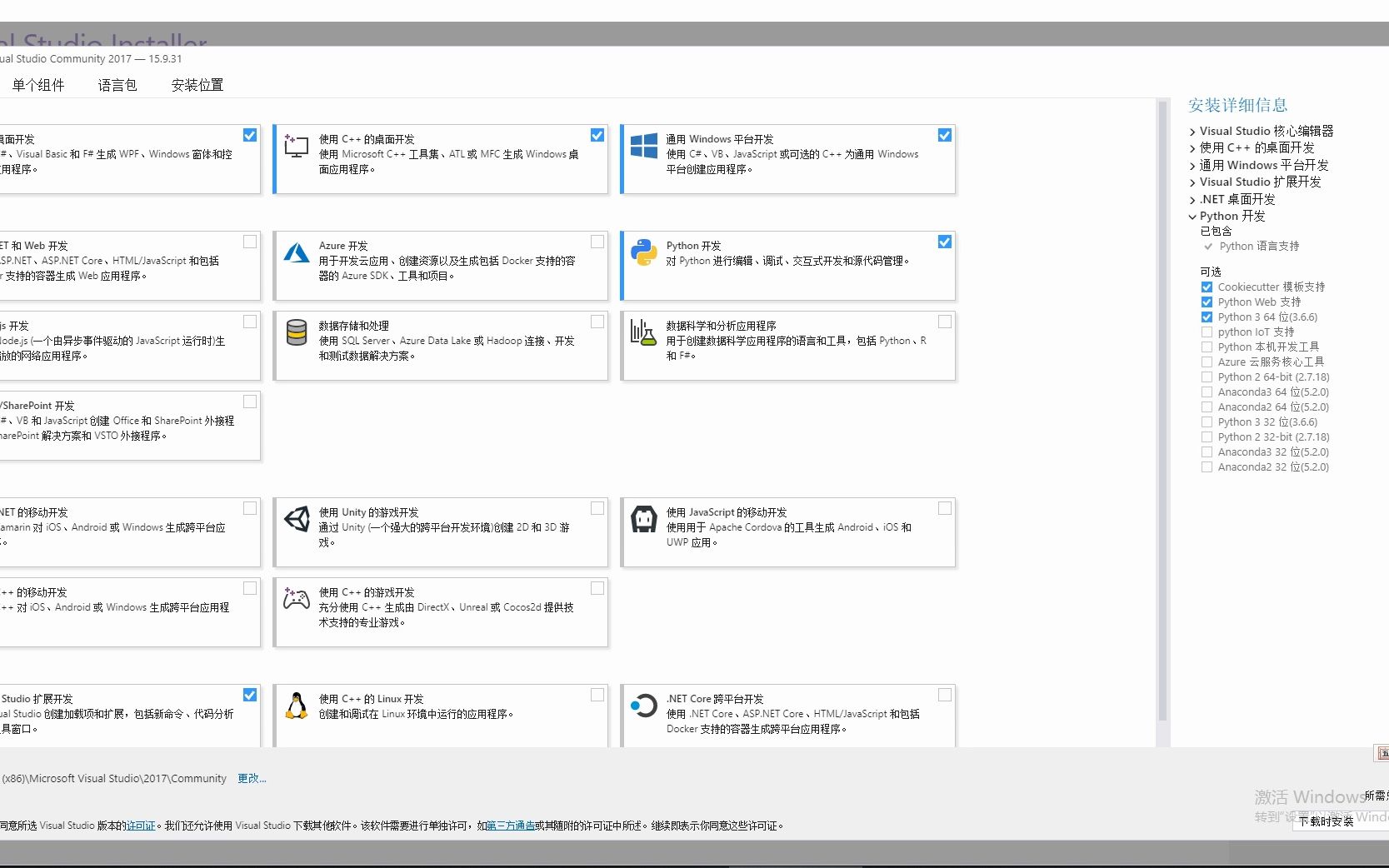Expand .NET desktop development details

(1192, 200)
